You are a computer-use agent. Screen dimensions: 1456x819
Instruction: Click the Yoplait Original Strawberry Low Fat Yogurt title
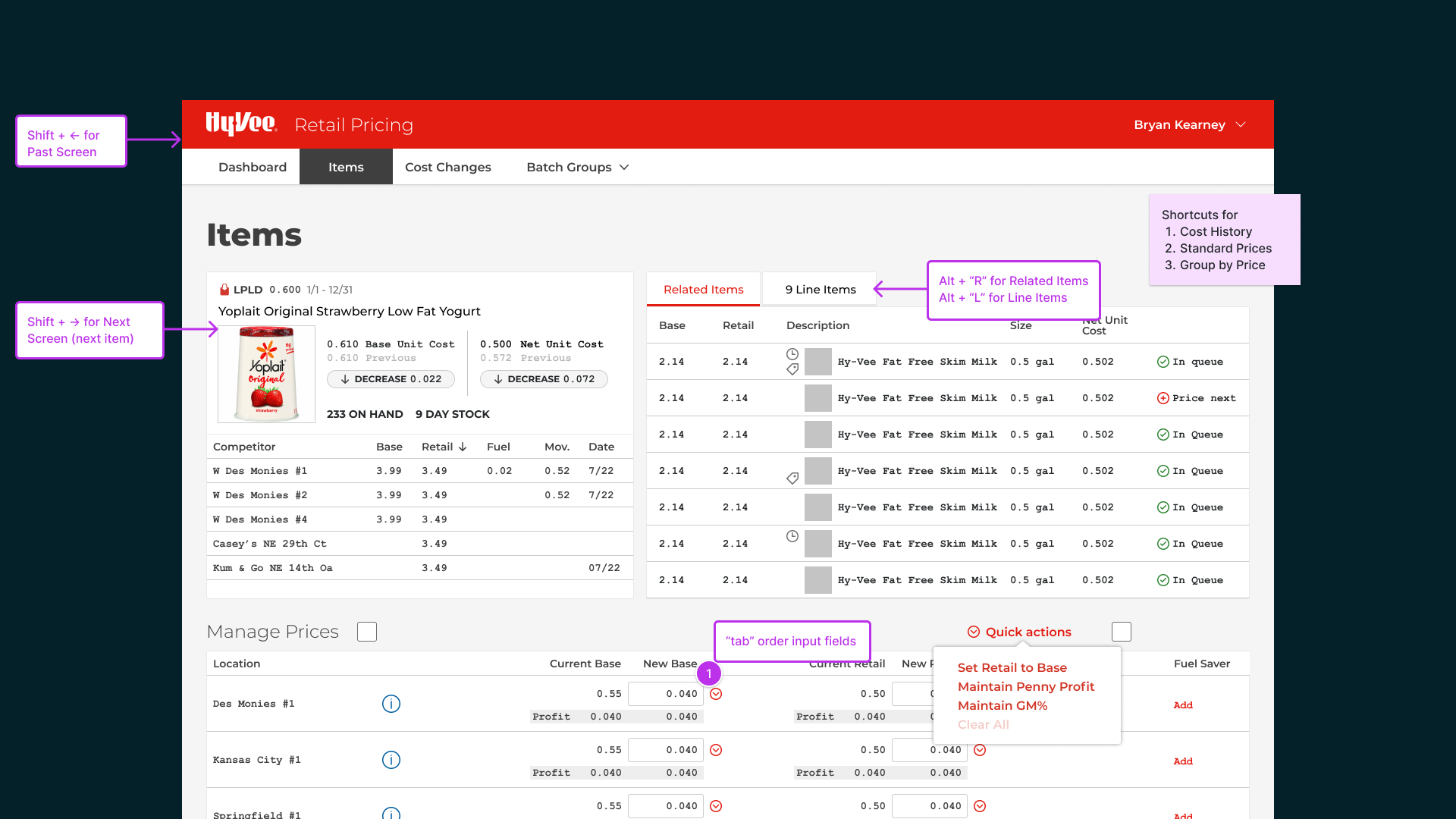point(350,312)
